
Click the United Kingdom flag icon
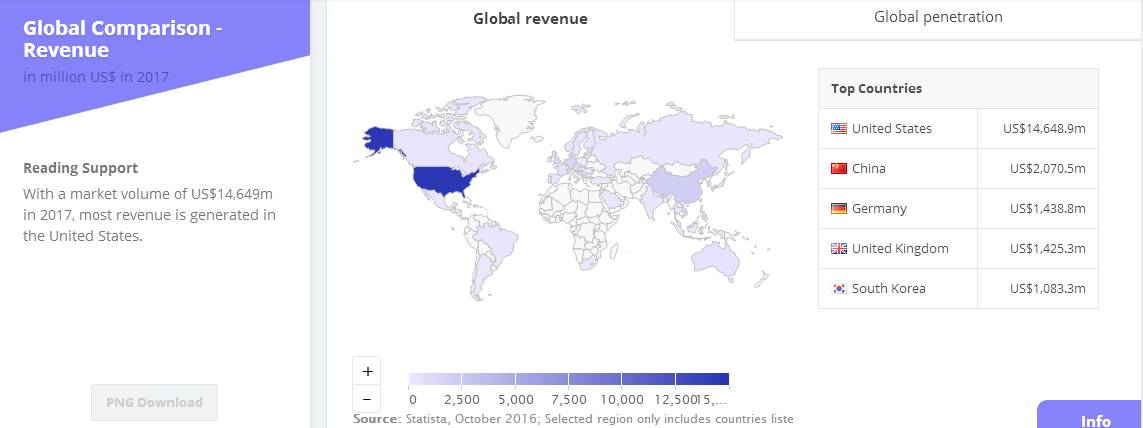[838, 249]
